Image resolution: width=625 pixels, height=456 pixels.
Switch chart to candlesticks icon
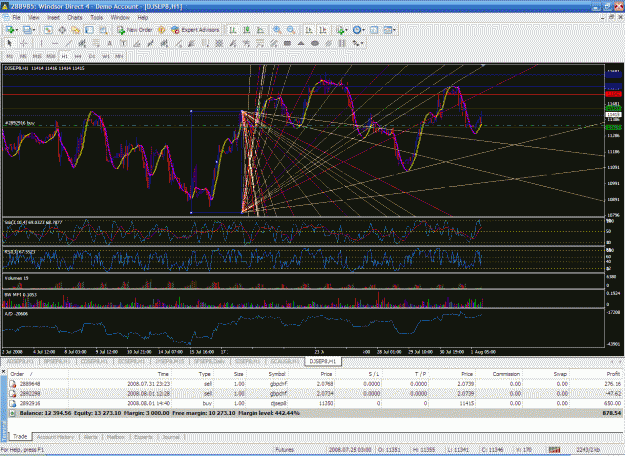(247, 30)
